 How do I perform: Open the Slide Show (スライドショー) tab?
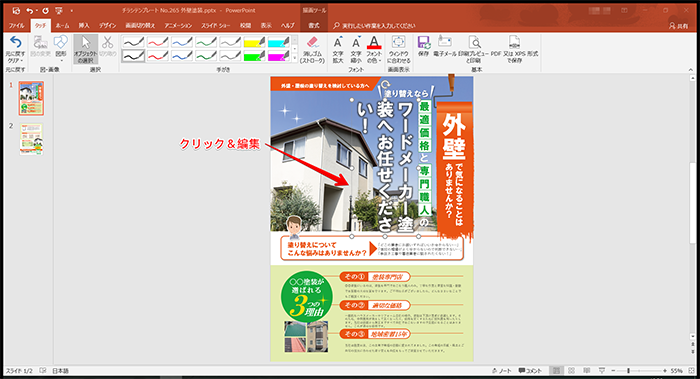pyautogui.click(x=216, y=25)
